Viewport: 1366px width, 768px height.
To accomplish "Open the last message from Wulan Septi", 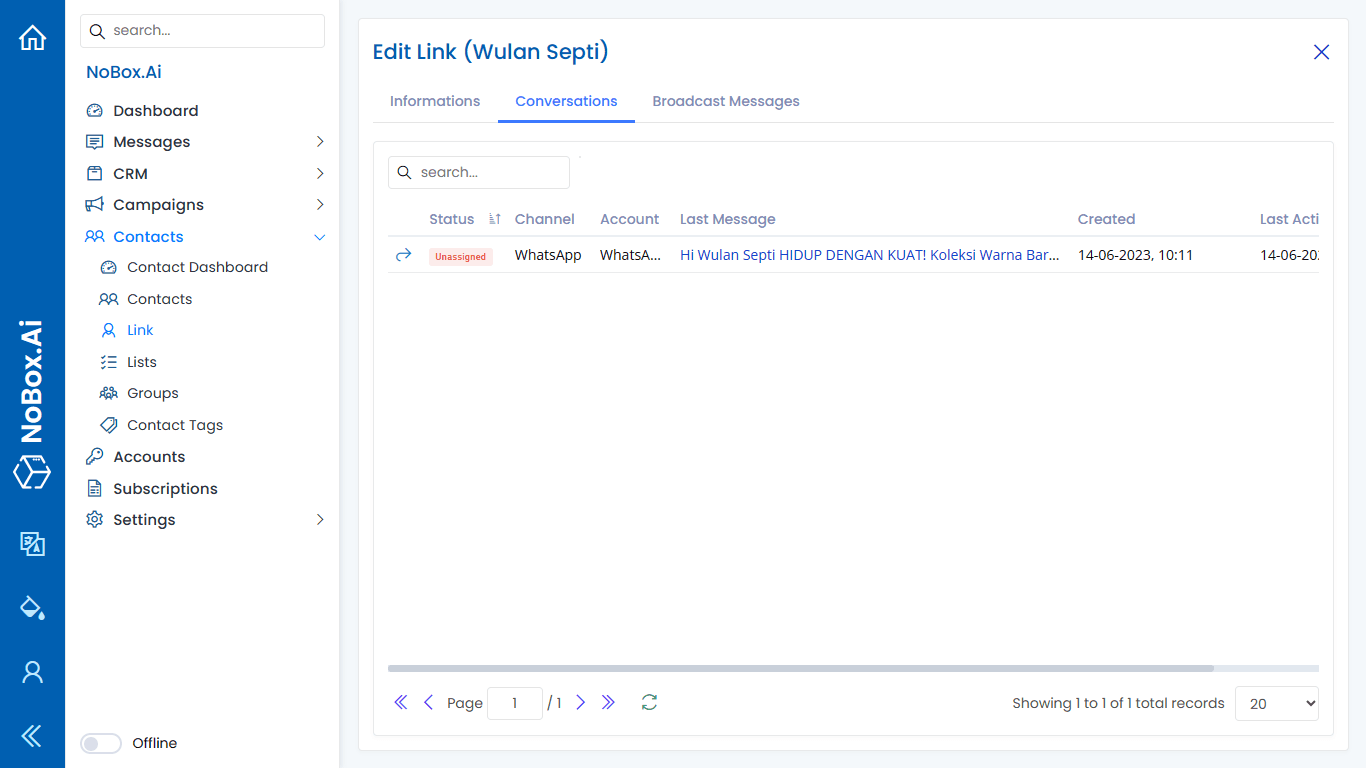I will pyautogui.click(x=869, y=255).
